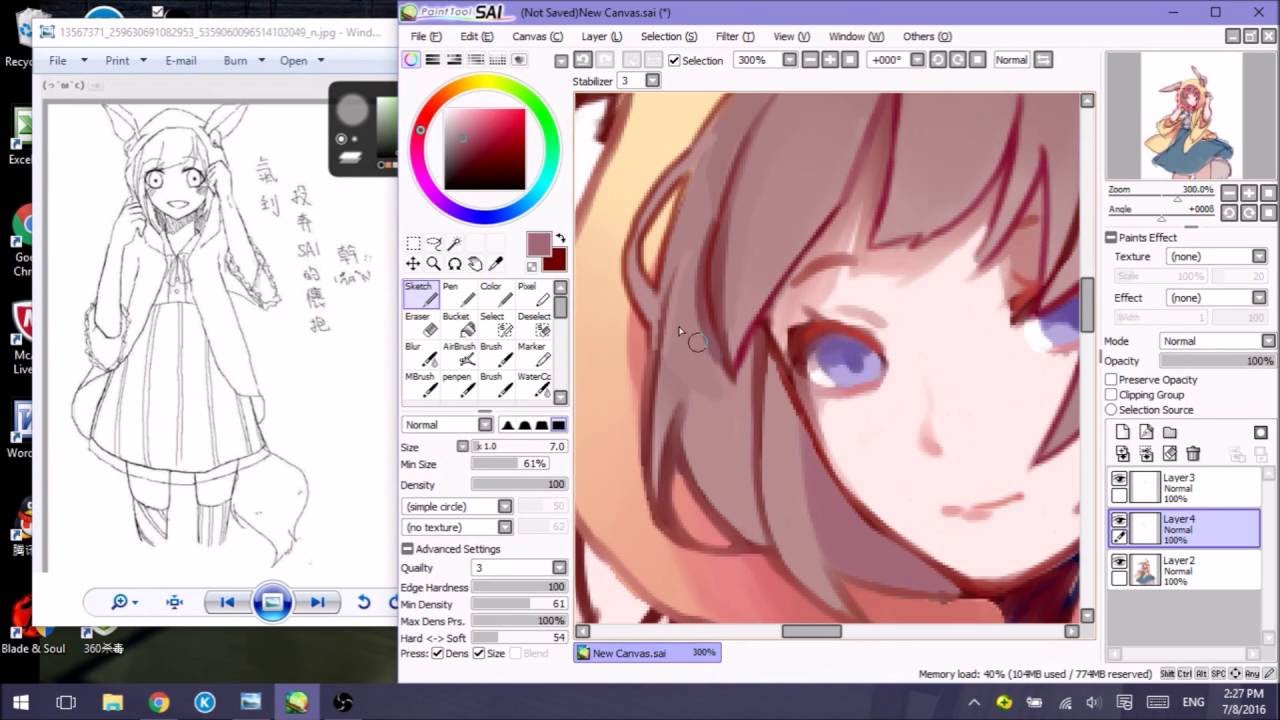Pick the Eyedropper color picker tool

click(x=496, y=264)
